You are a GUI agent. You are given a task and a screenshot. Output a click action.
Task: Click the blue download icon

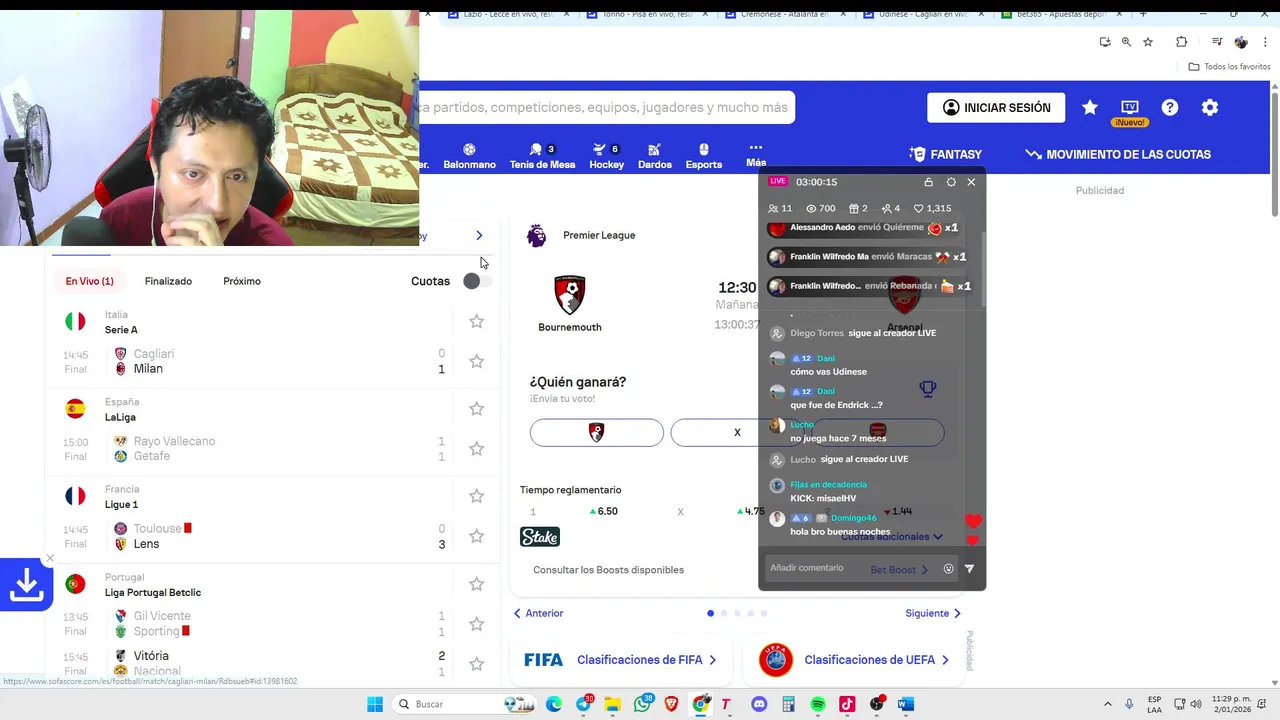pos(26,586)
